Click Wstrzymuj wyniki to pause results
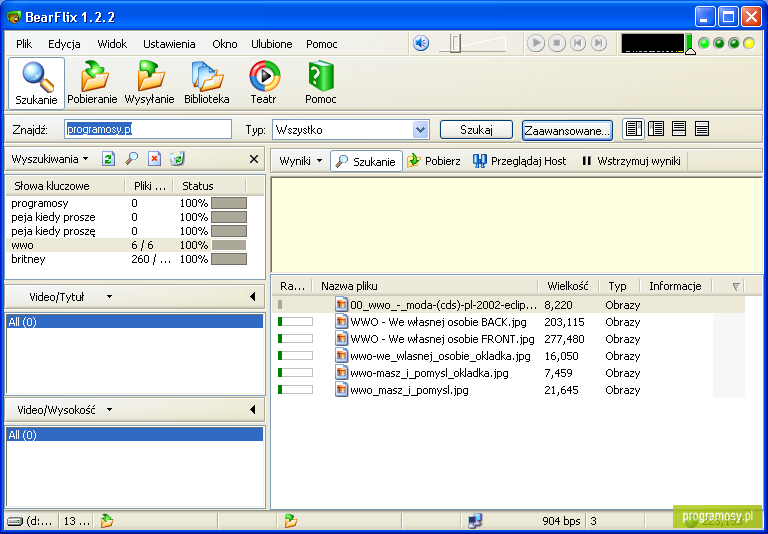Screen dimensions: 768x534 (631, 161)
